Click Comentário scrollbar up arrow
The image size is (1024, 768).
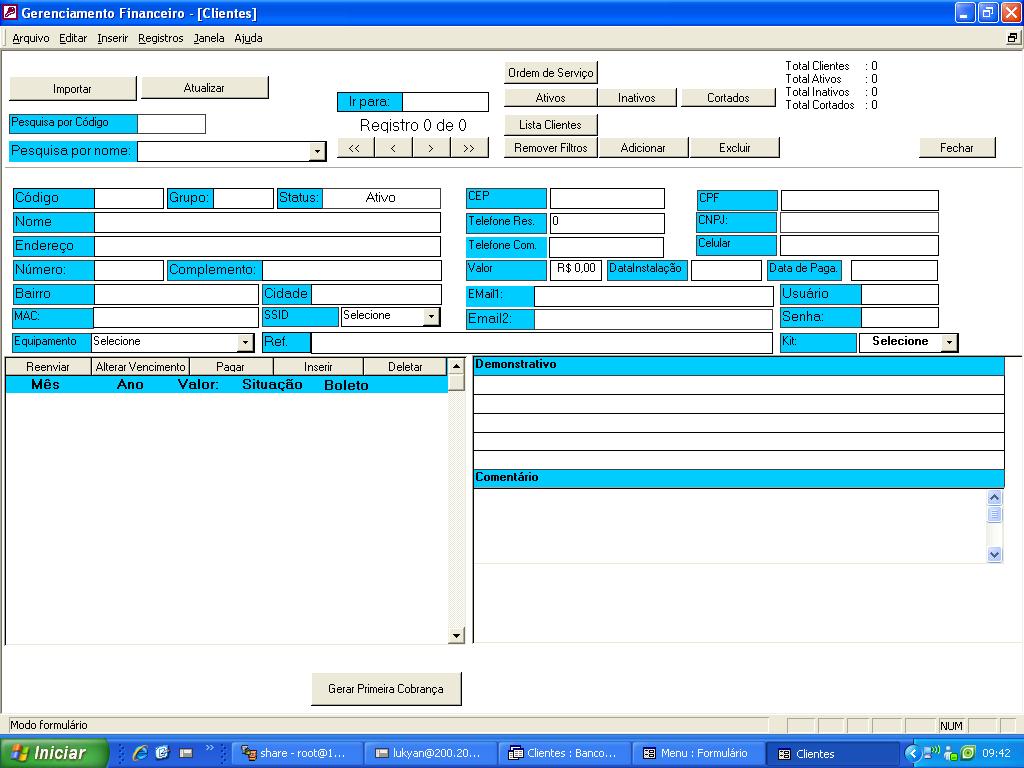(x=994, y=498)
